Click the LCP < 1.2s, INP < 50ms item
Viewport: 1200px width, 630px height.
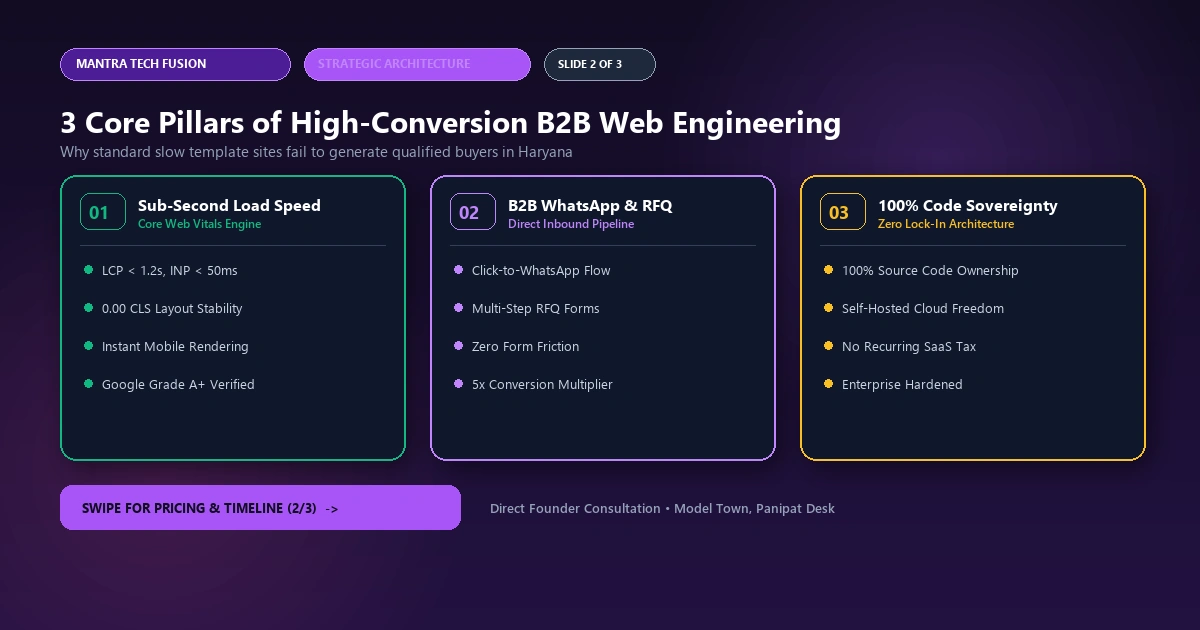click(x=169, y=271)
